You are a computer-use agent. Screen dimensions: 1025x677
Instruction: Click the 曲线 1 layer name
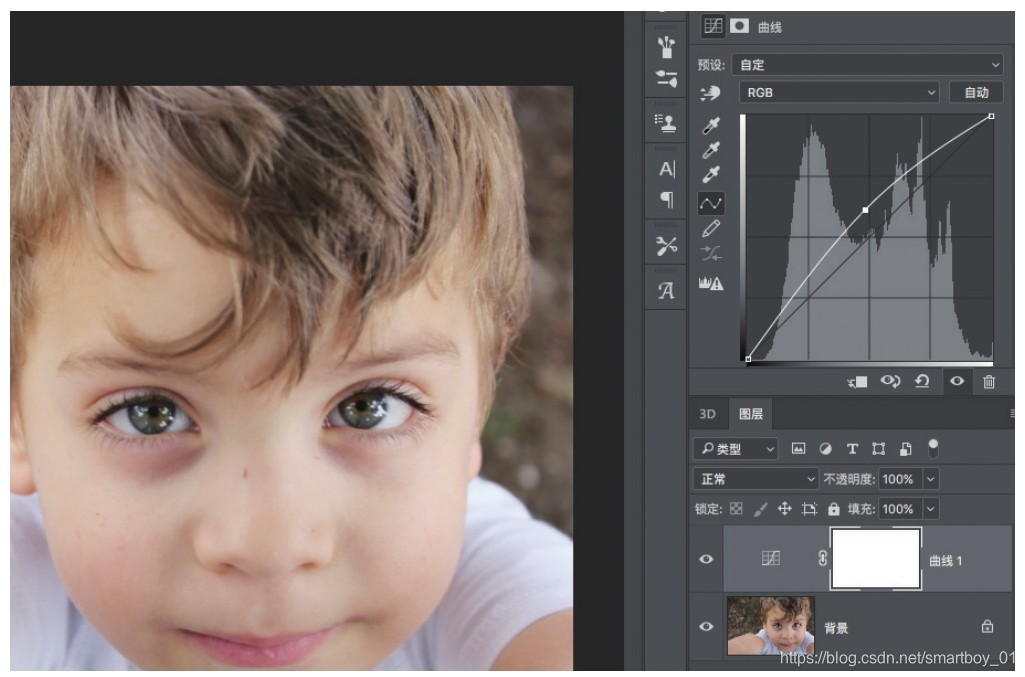tap(945, 561)
